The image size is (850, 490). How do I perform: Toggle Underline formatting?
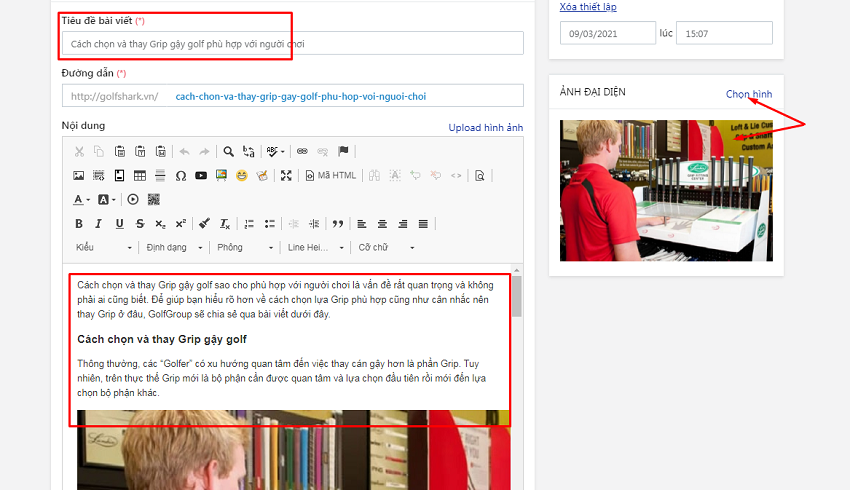(x=119, y=224)
